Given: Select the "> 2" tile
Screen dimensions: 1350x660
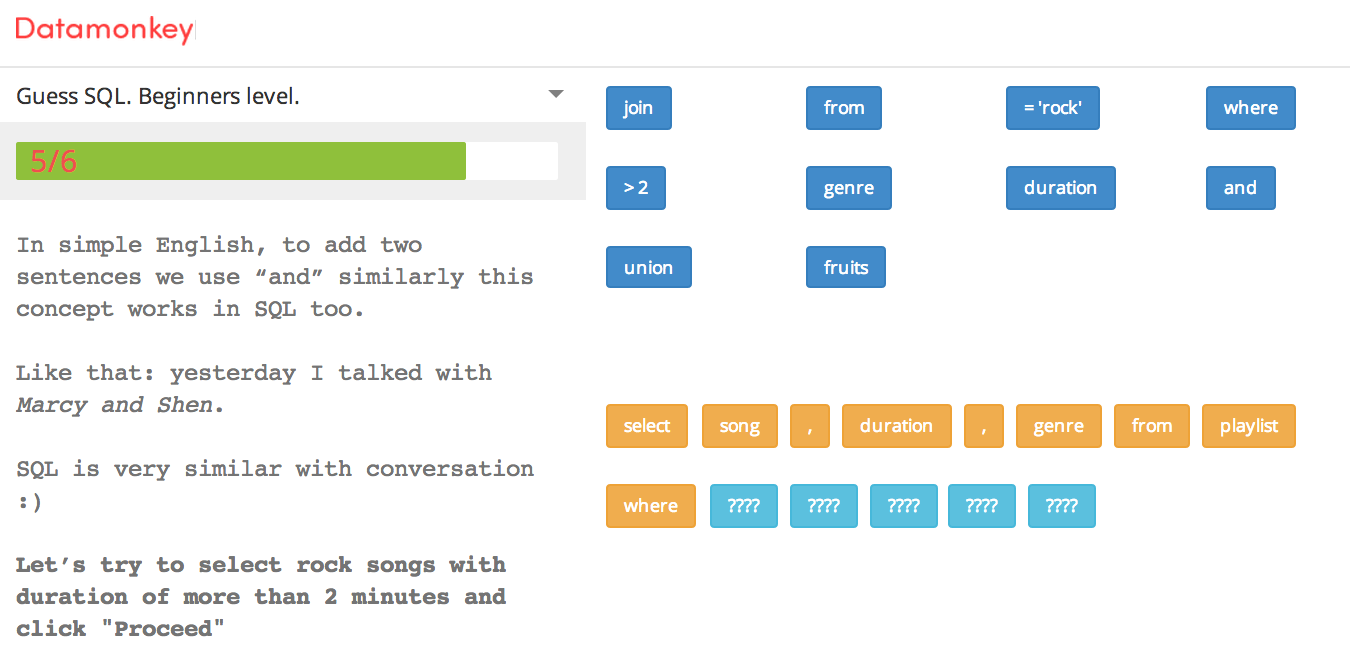Looking at the screenshot, I should pos(636,188).
